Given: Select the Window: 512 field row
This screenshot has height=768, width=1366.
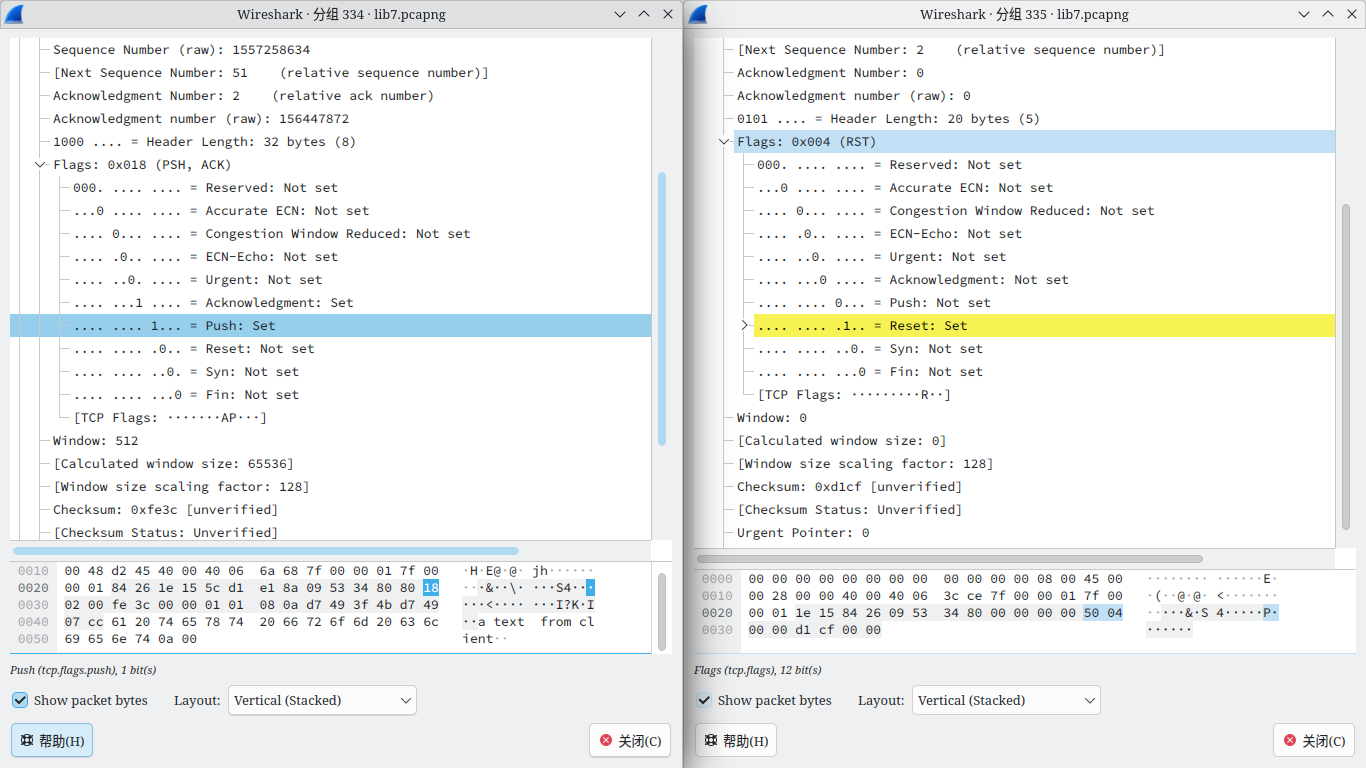Looking at the screenshot, I should 96,441.
